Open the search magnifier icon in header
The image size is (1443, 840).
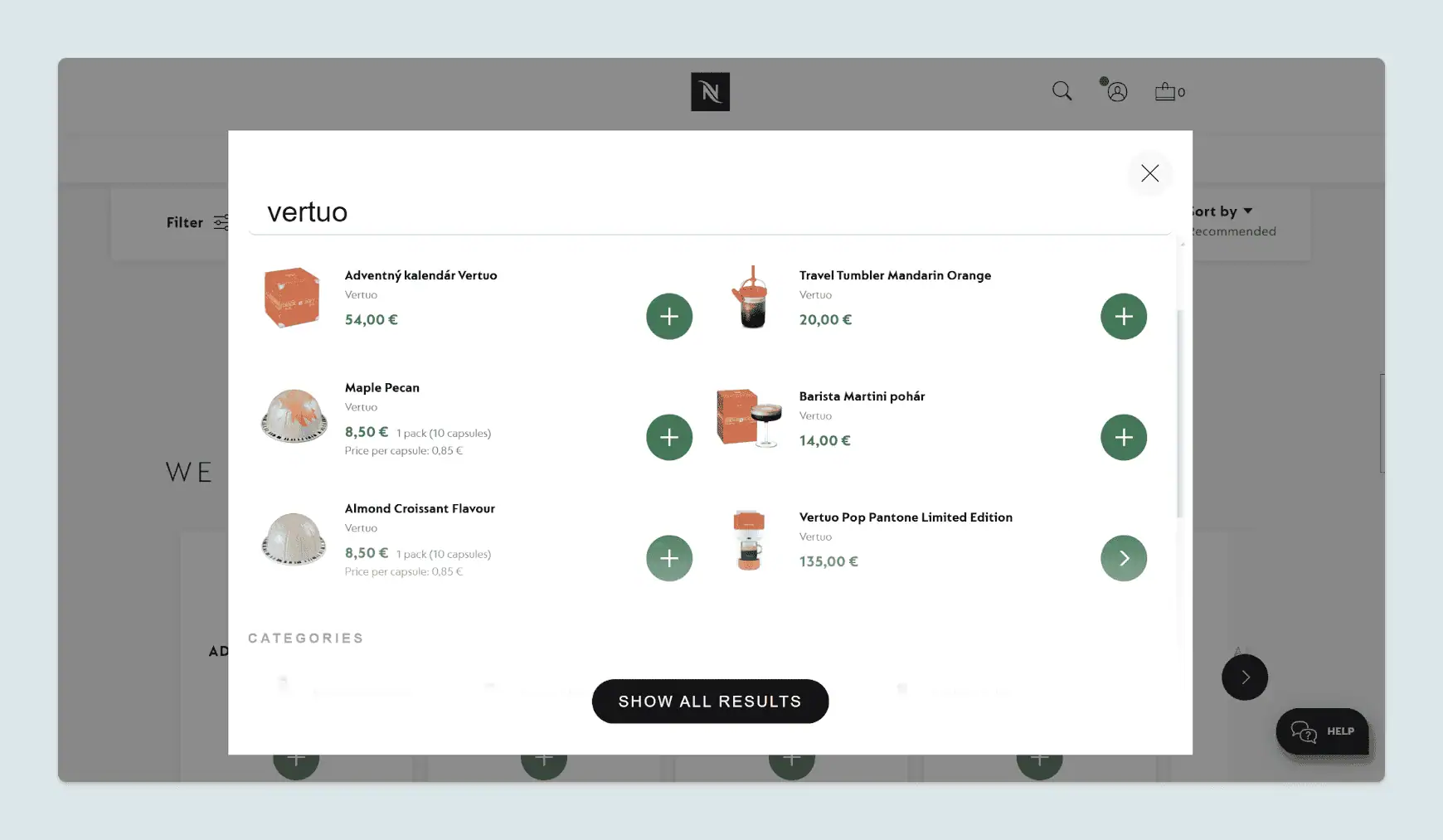pyautogui.click(x=1062, y=91)
